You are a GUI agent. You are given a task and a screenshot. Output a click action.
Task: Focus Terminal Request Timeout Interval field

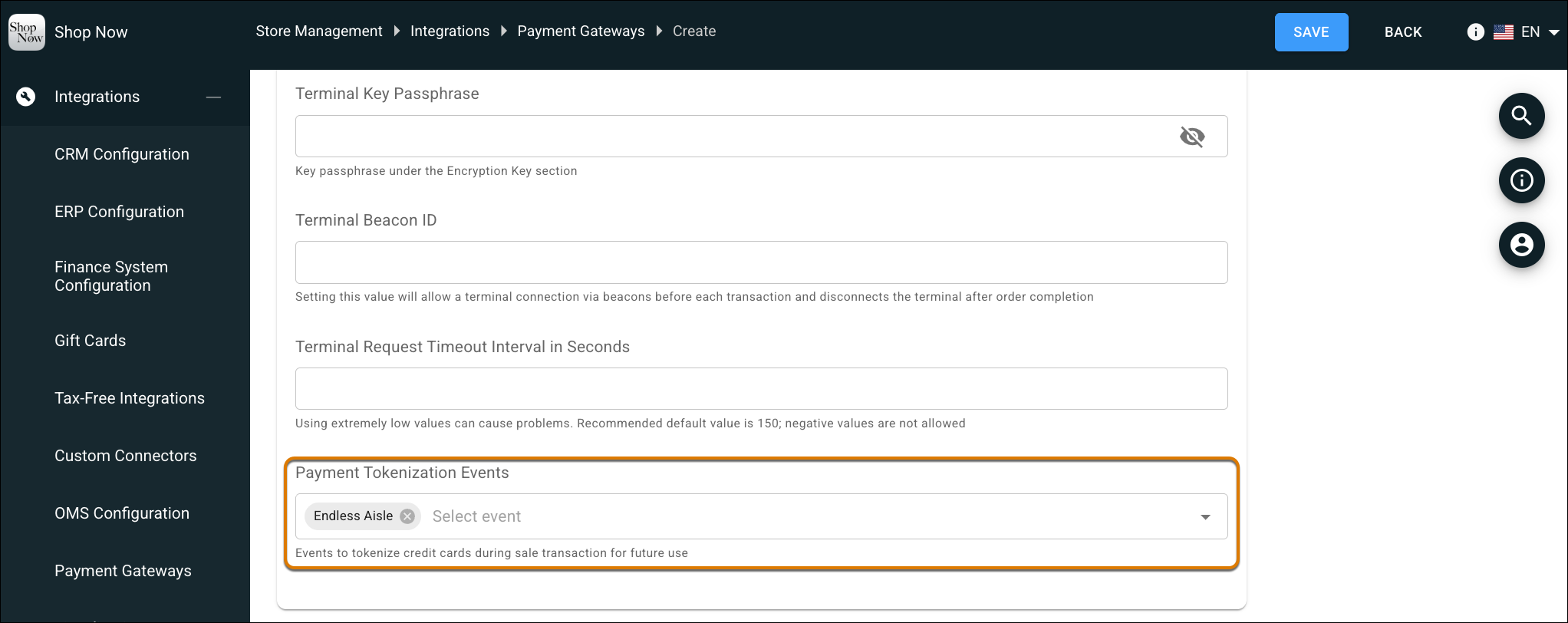tap(761, 388)
